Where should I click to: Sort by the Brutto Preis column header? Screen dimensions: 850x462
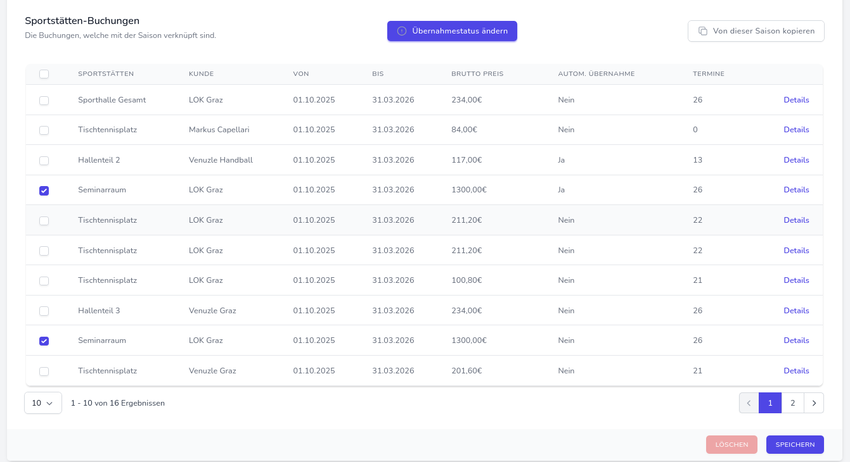(x=477, y=74)
